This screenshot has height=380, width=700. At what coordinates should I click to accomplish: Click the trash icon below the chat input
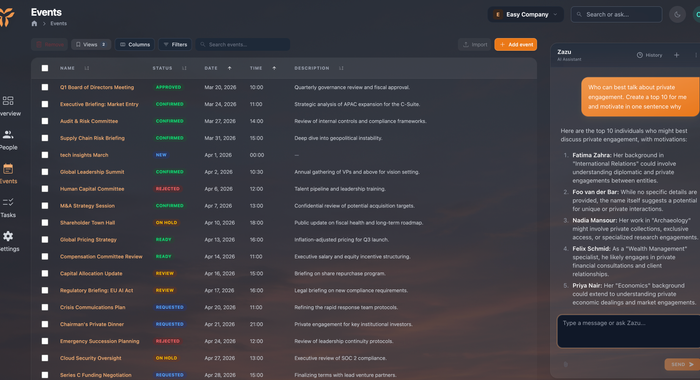coord(566,364)
